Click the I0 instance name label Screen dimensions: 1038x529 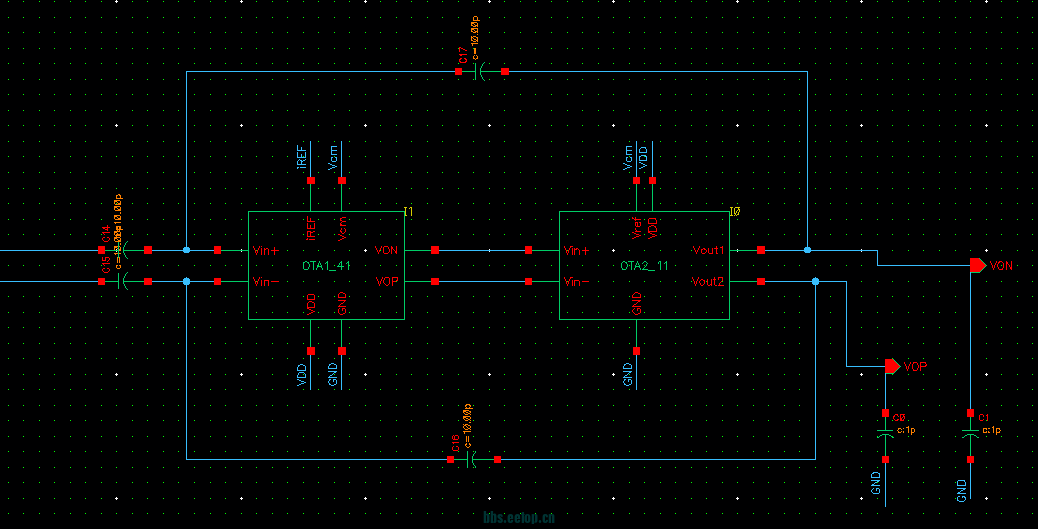point(735,212)
